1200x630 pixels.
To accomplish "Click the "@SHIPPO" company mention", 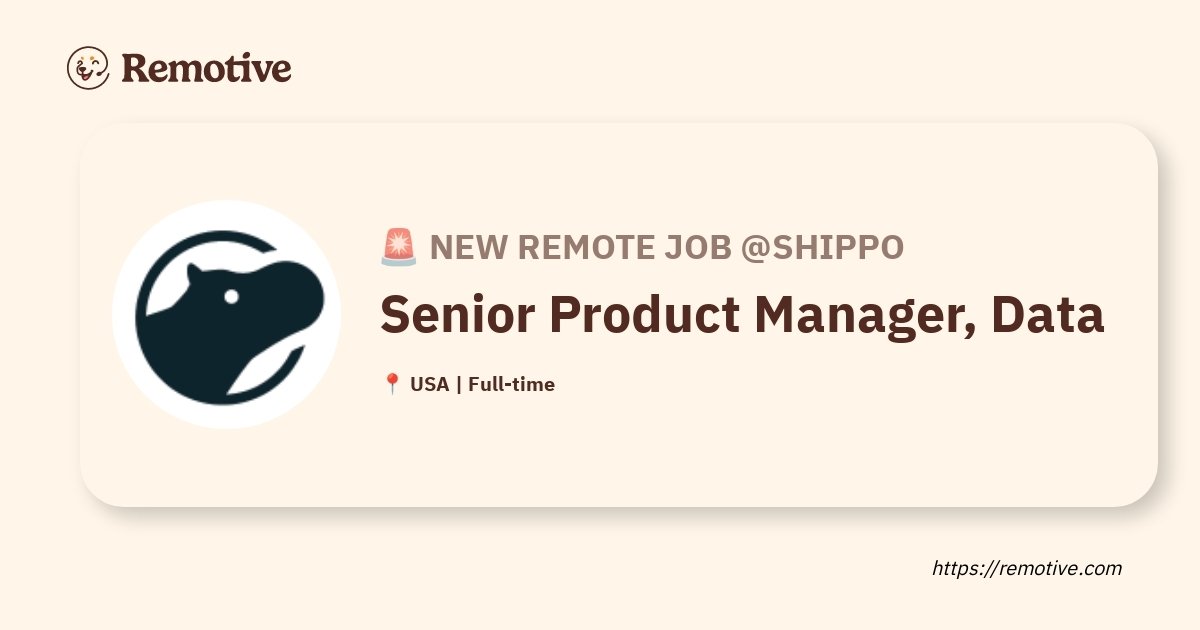I will 822,247.
